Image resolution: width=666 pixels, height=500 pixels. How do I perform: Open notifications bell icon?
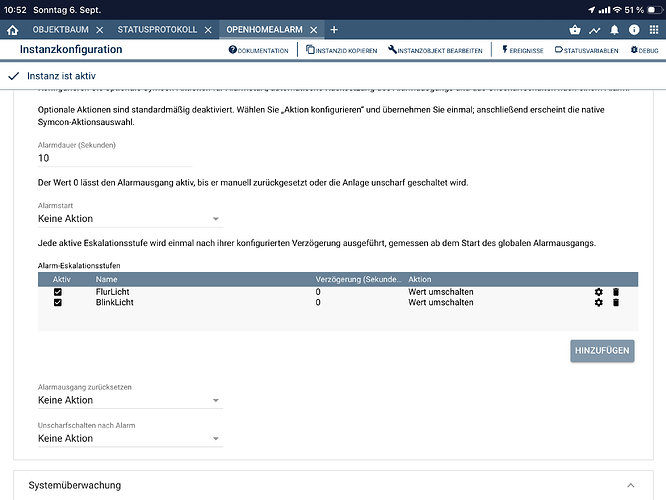coord(614,30)
